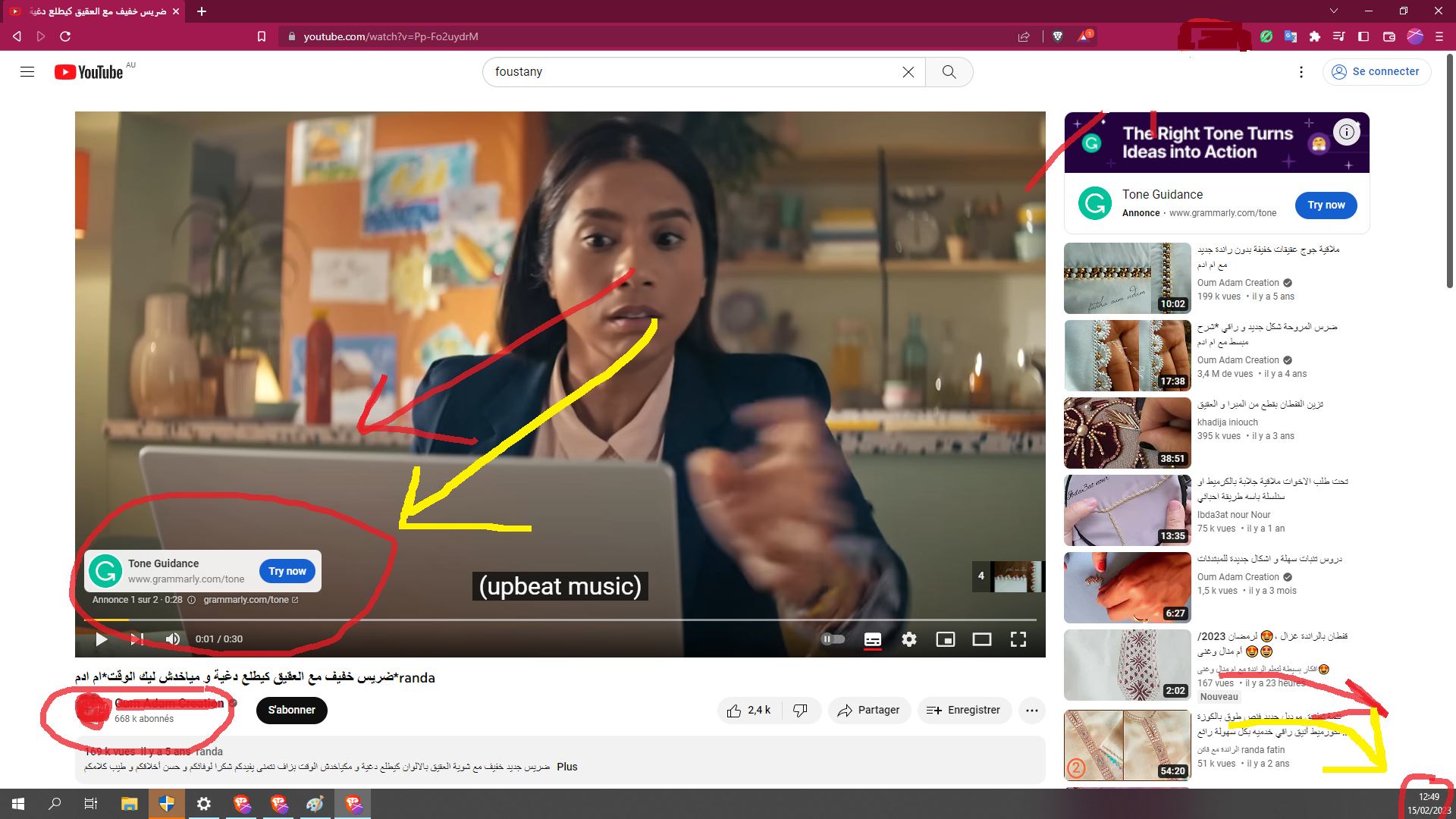Mute the video with the volume icon

click(172, 639)
